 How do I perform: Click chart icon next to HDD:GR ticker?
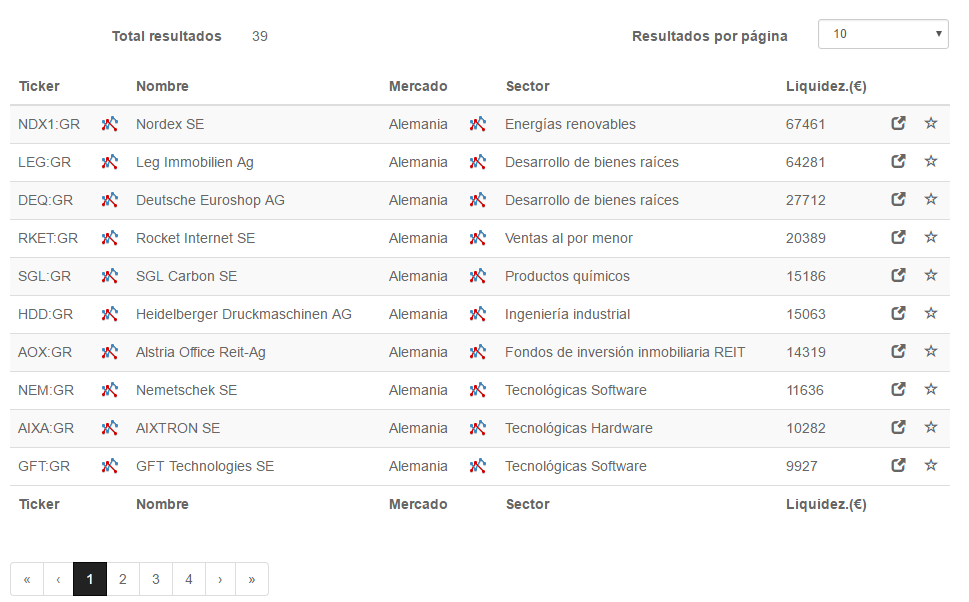(x=109, y=314)
